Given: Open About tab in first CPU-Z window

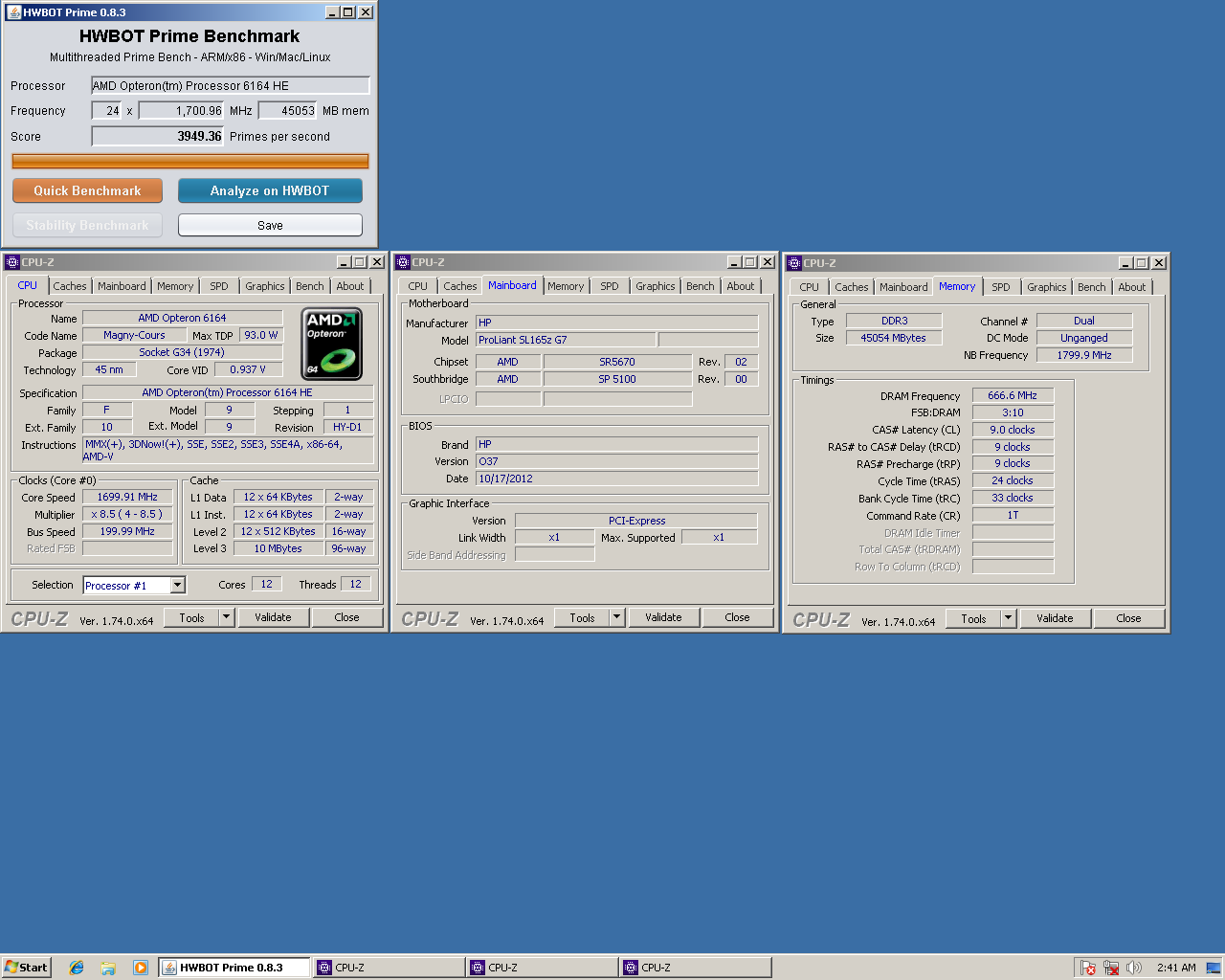Looking at the screenshot, I should point(350,286).
